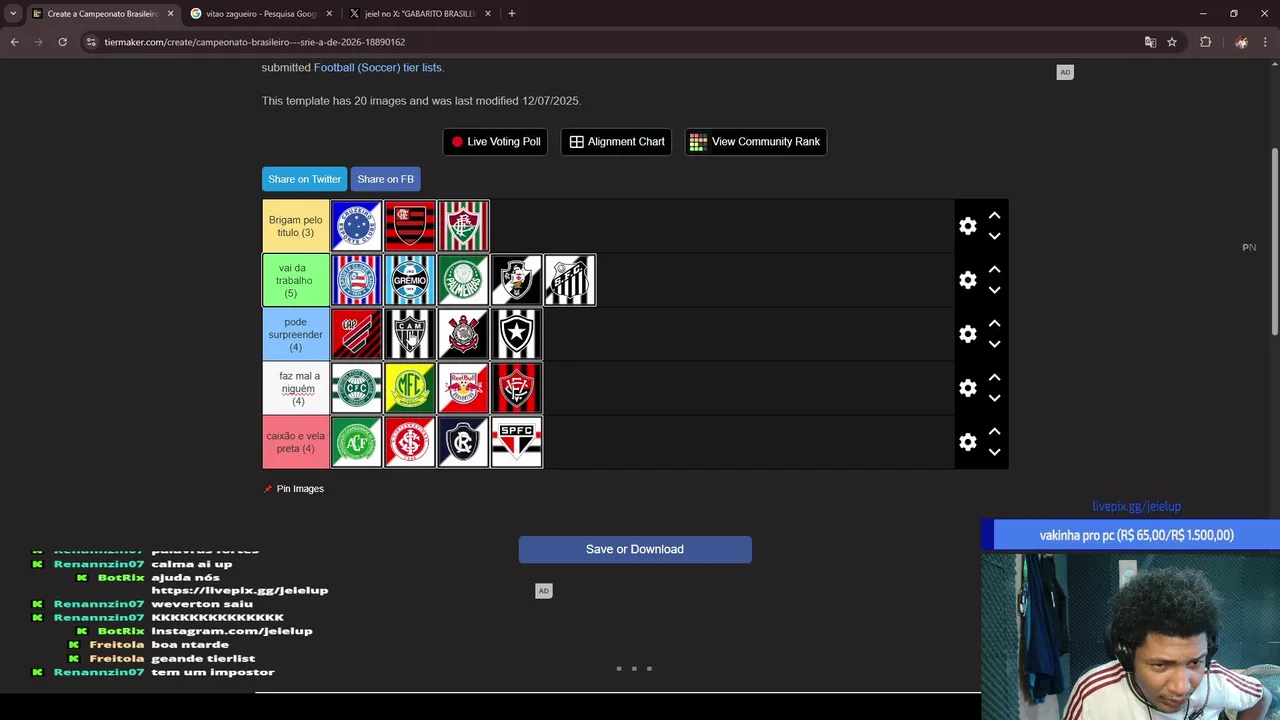Viewport: 1280px width, 720px height.
Task: Select the Coritiba CFC crest
Action: (x=357, y=388)
